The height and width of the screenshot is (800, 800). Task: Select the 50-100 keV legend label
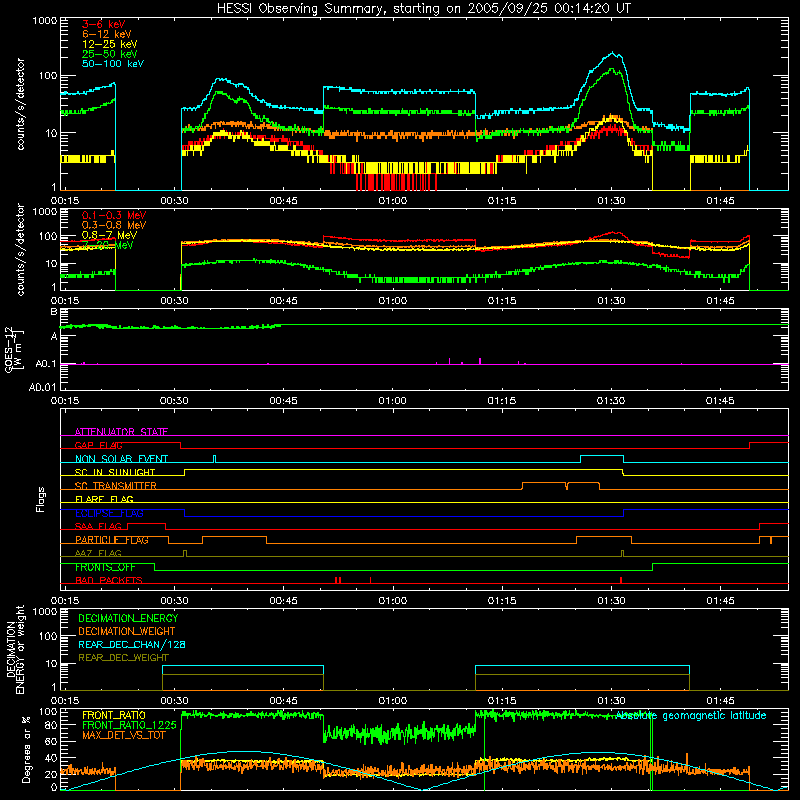113,64
